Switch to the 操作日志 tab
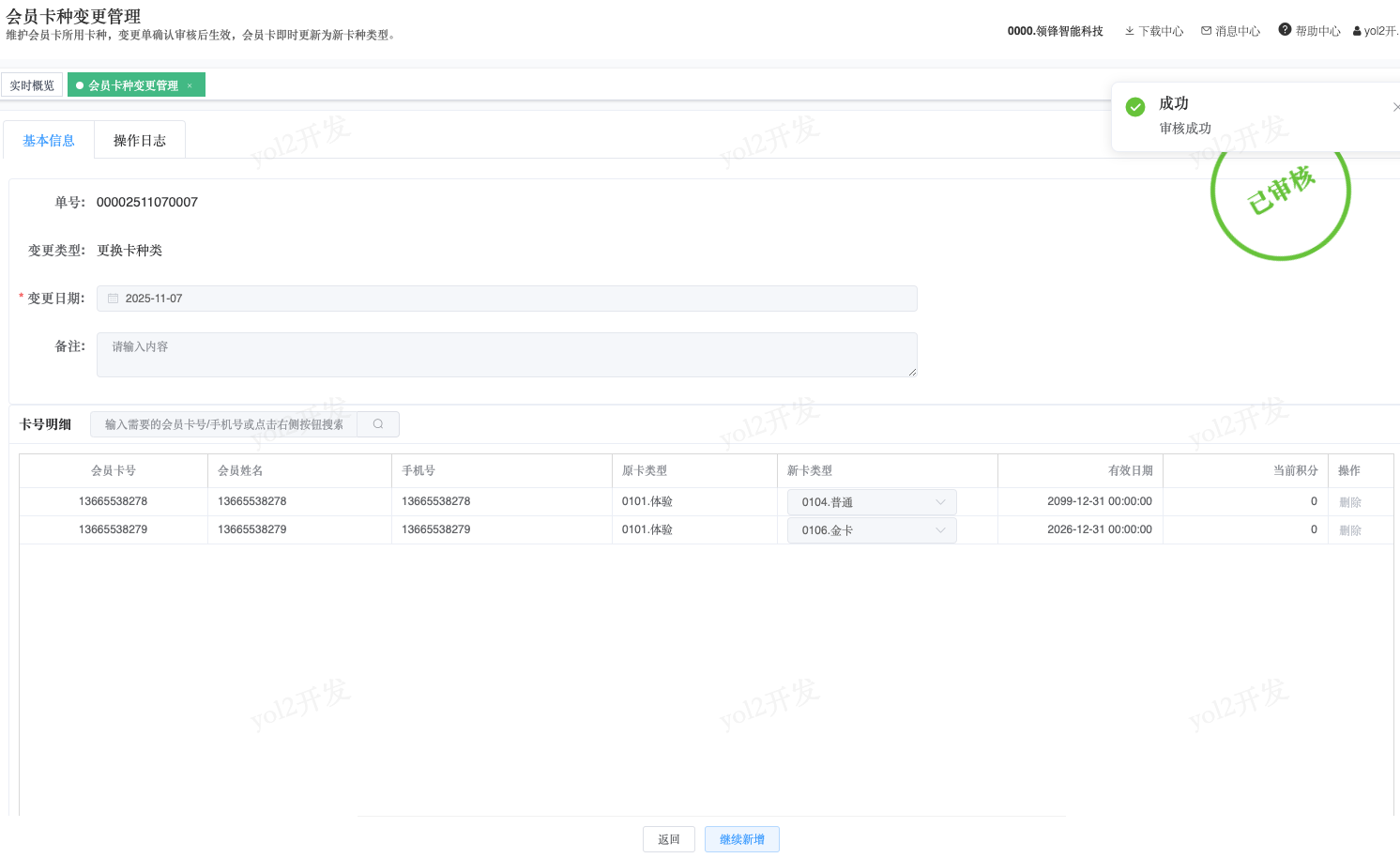The width and height of the screenshot is (1400, 858). pos(140,140)
